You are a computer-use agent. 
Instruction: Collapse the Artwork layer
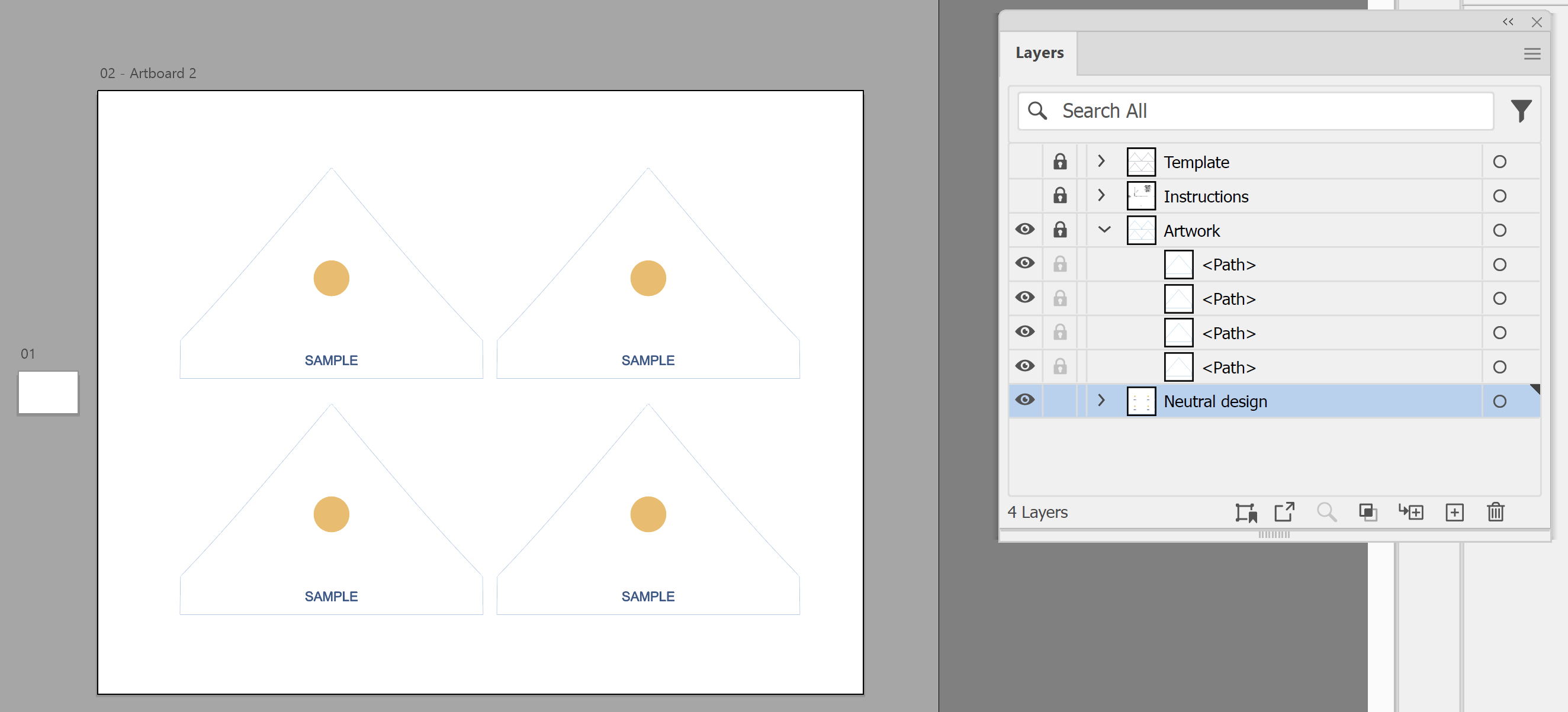point(1104,230)
